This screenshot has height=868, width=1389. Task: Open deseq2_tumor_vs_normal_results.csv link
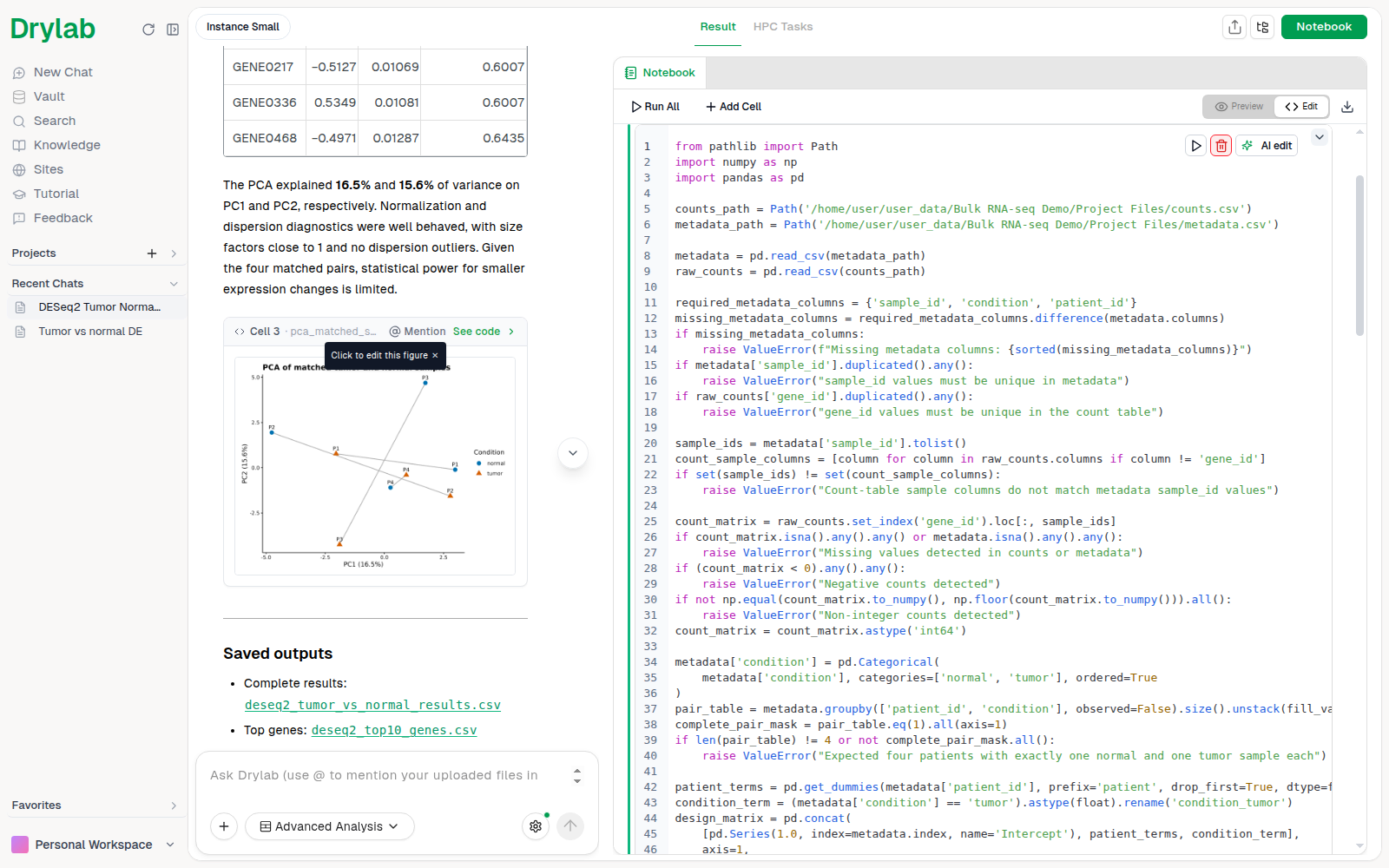click(x=372, y=705)
